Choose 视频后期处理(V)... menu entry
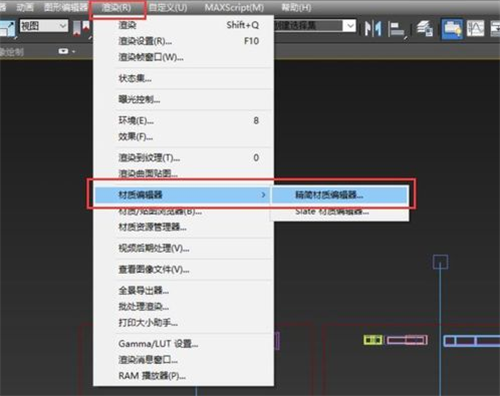Viewport: 500px width, 396px height. pyautogui.click(x=184, y=248)
